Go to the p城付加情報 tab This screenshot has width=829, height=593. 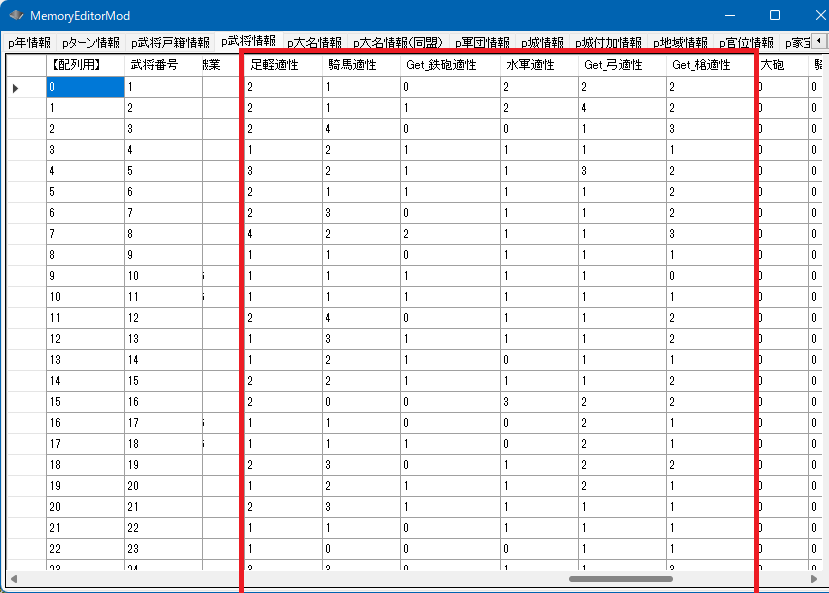608,43
